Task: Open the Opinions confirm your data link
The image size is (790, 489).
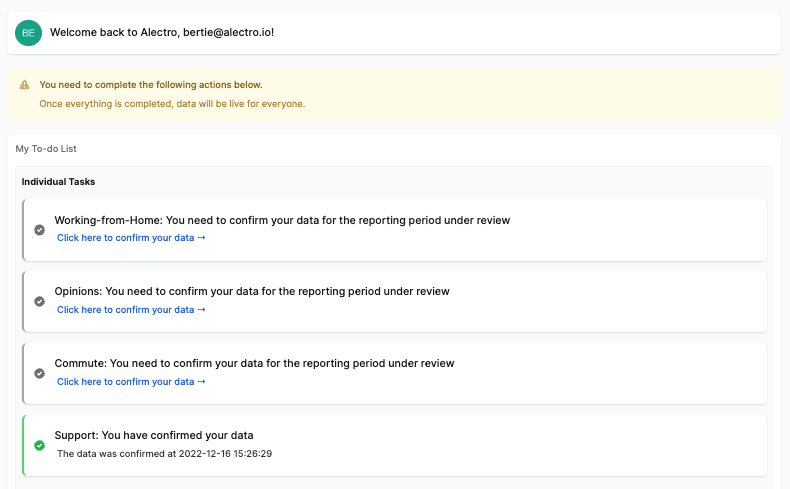Action: (x=131, y=310)
